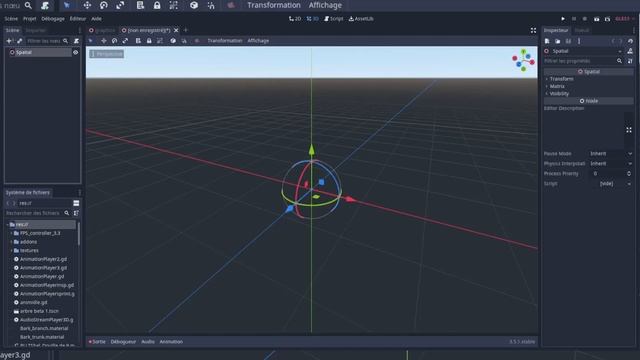Lock the selected node via the viewport toolbar padlock

pyautogui.click(x=149, y=41)
